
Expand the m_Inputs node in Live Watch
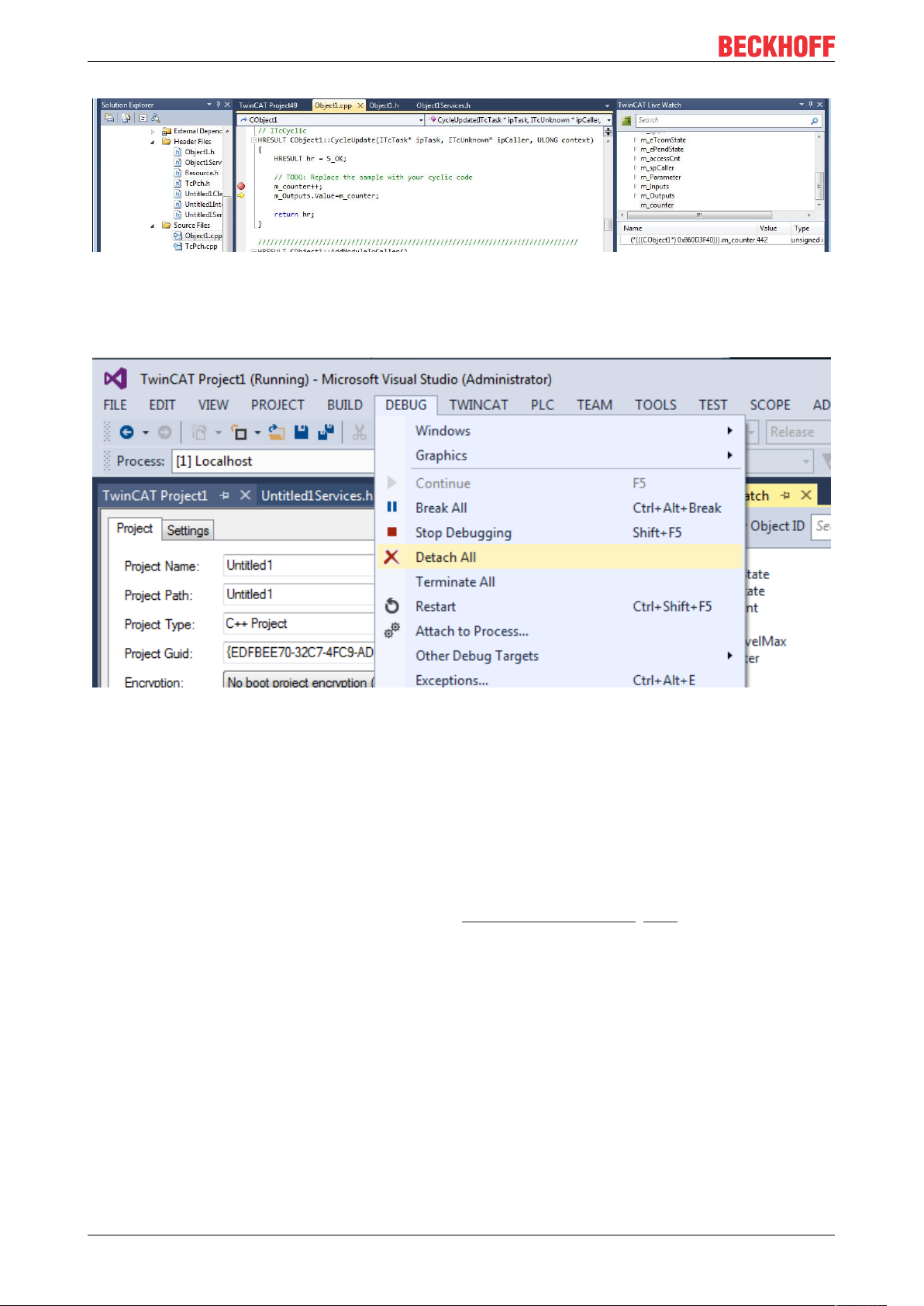pos(635,187)
